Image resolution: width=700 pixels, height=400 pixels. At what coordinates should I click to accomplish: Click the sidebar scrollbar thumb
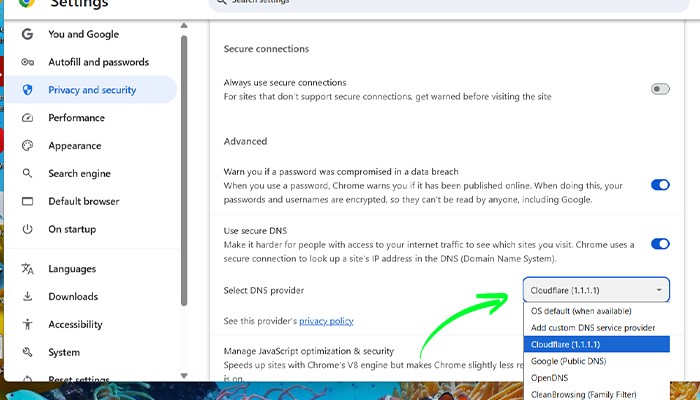click(x=184, y=171)
